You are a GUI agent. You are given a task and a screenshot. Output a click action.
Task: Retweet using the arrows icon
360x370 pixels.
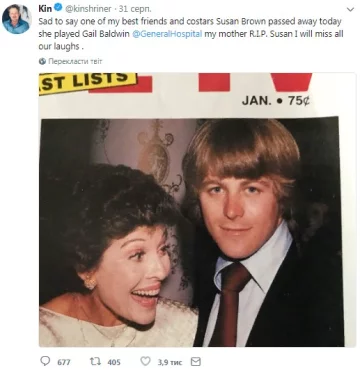pos(95,361)
